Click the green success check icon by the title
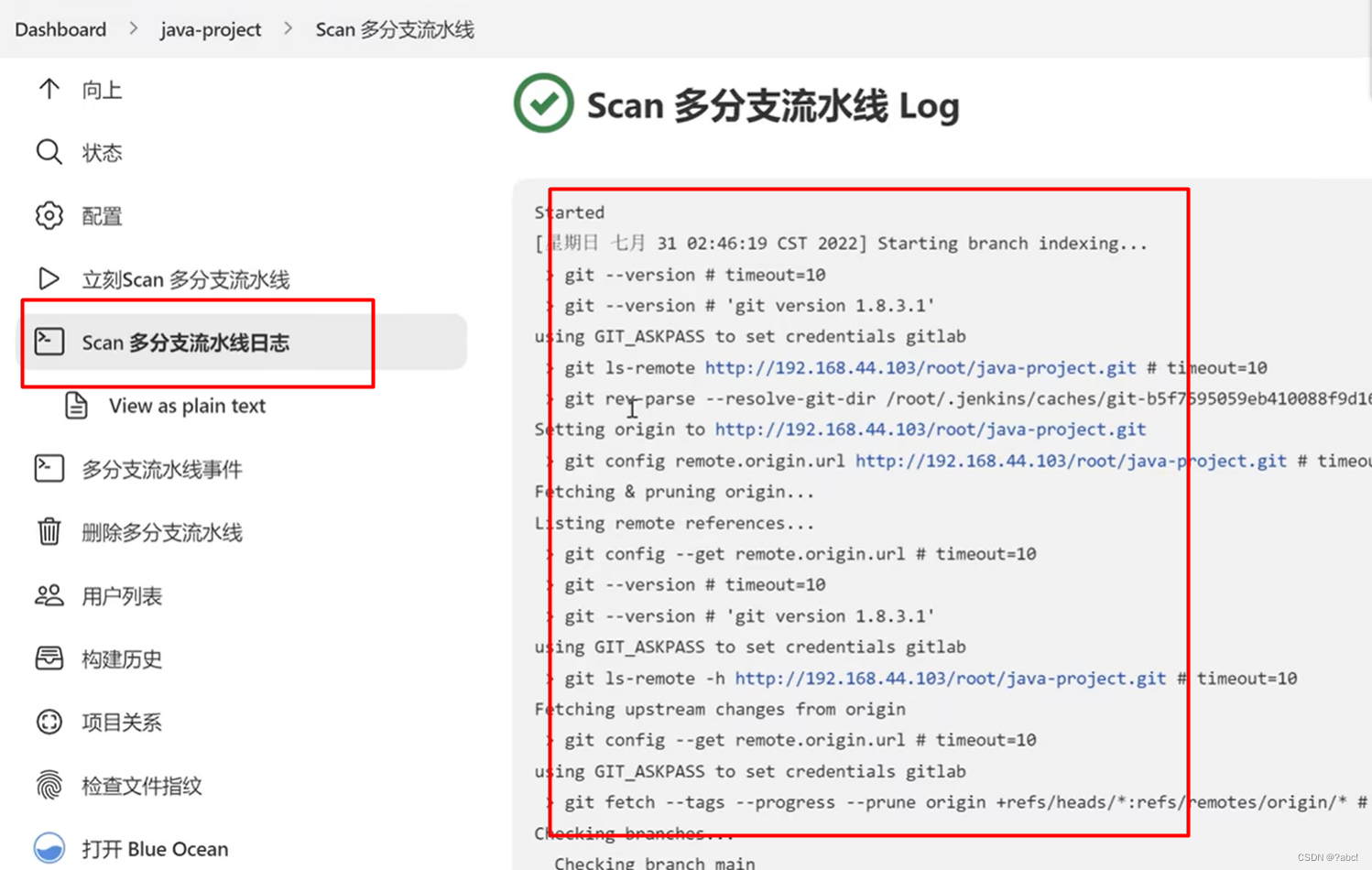The image size is (1372, 870). pyautogui.click(x=543, y=103)
